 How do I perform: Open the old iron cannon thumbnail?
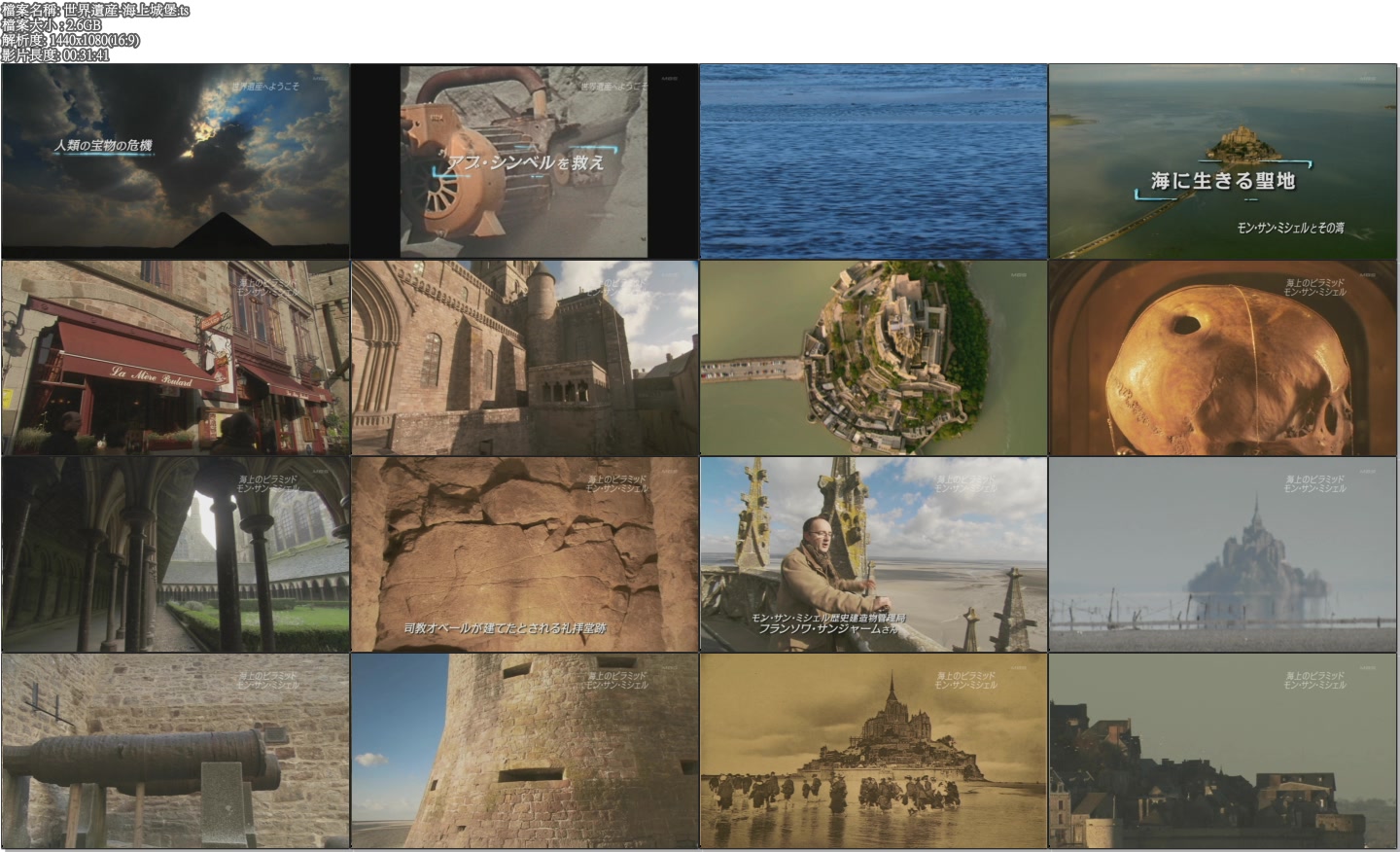point(175,751)
